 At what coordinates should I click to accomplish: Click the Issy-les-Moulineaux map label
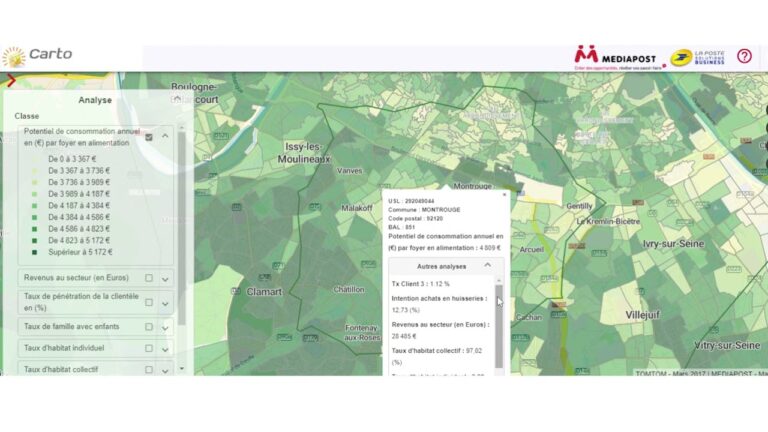[304, 153]
